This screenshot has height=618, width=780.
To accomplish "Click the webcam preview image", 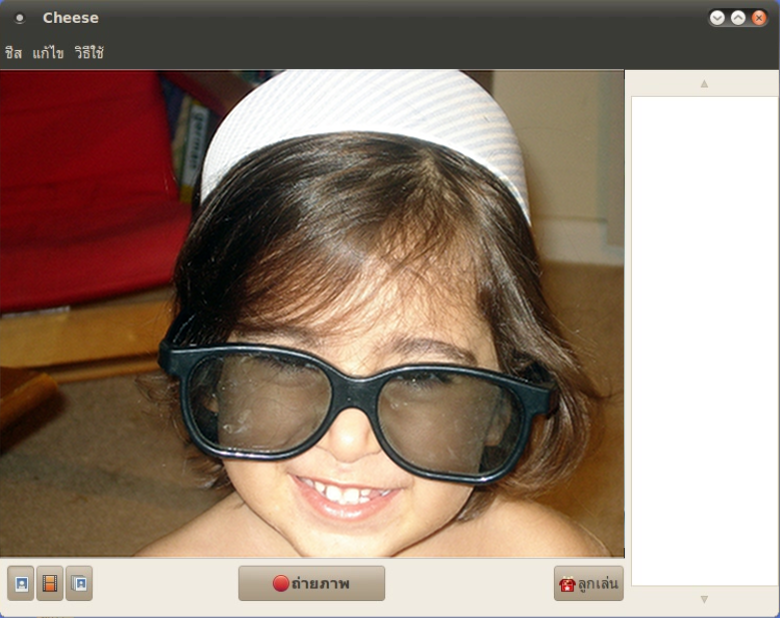I will tap(312, 313).
